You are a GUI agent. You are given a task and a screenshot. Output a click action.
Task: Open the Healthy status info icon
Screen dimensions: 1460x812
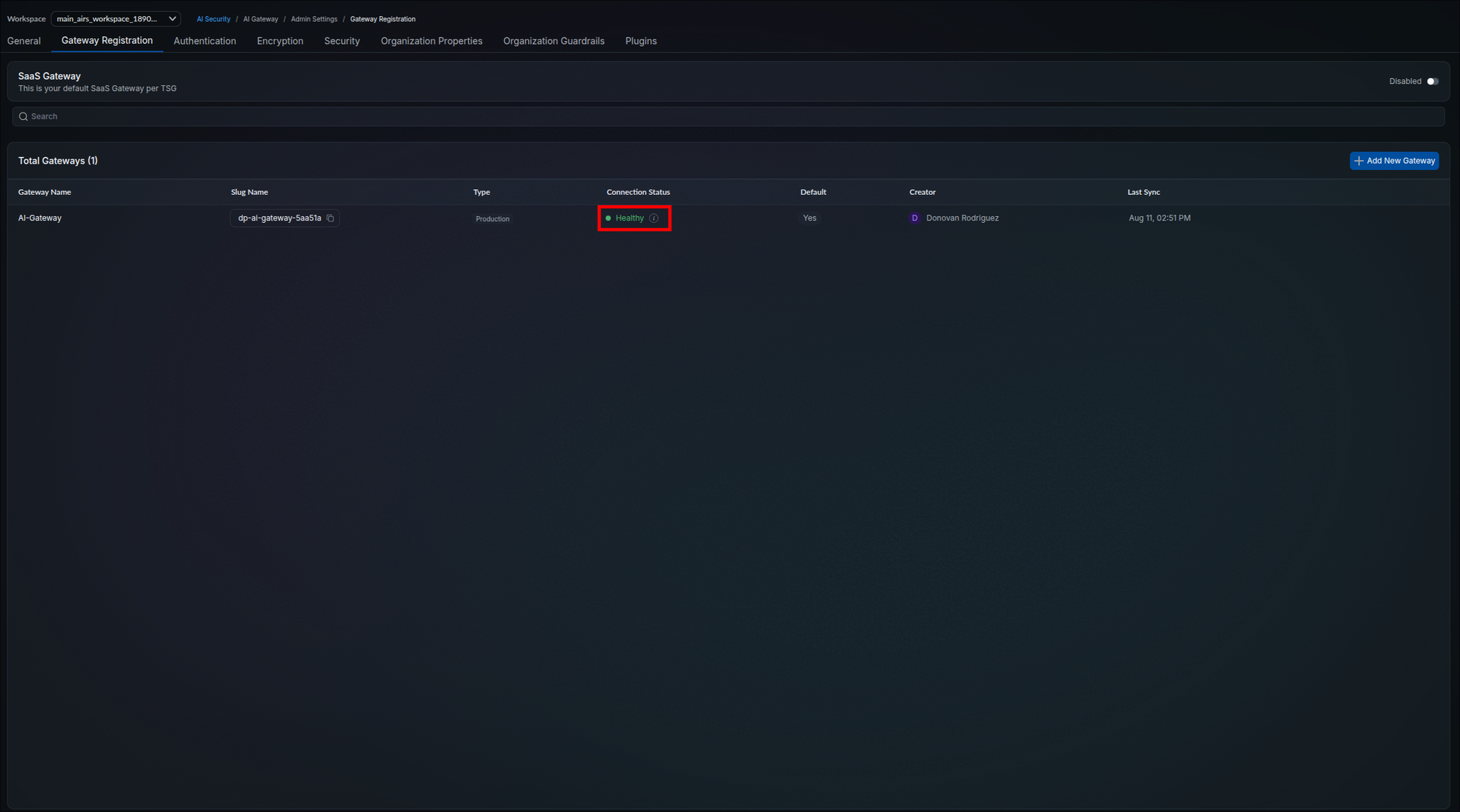654,218
